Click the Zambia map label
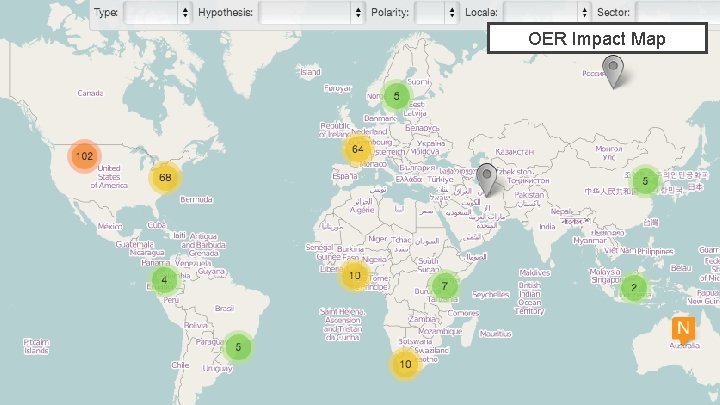 (x=423, y=319)
